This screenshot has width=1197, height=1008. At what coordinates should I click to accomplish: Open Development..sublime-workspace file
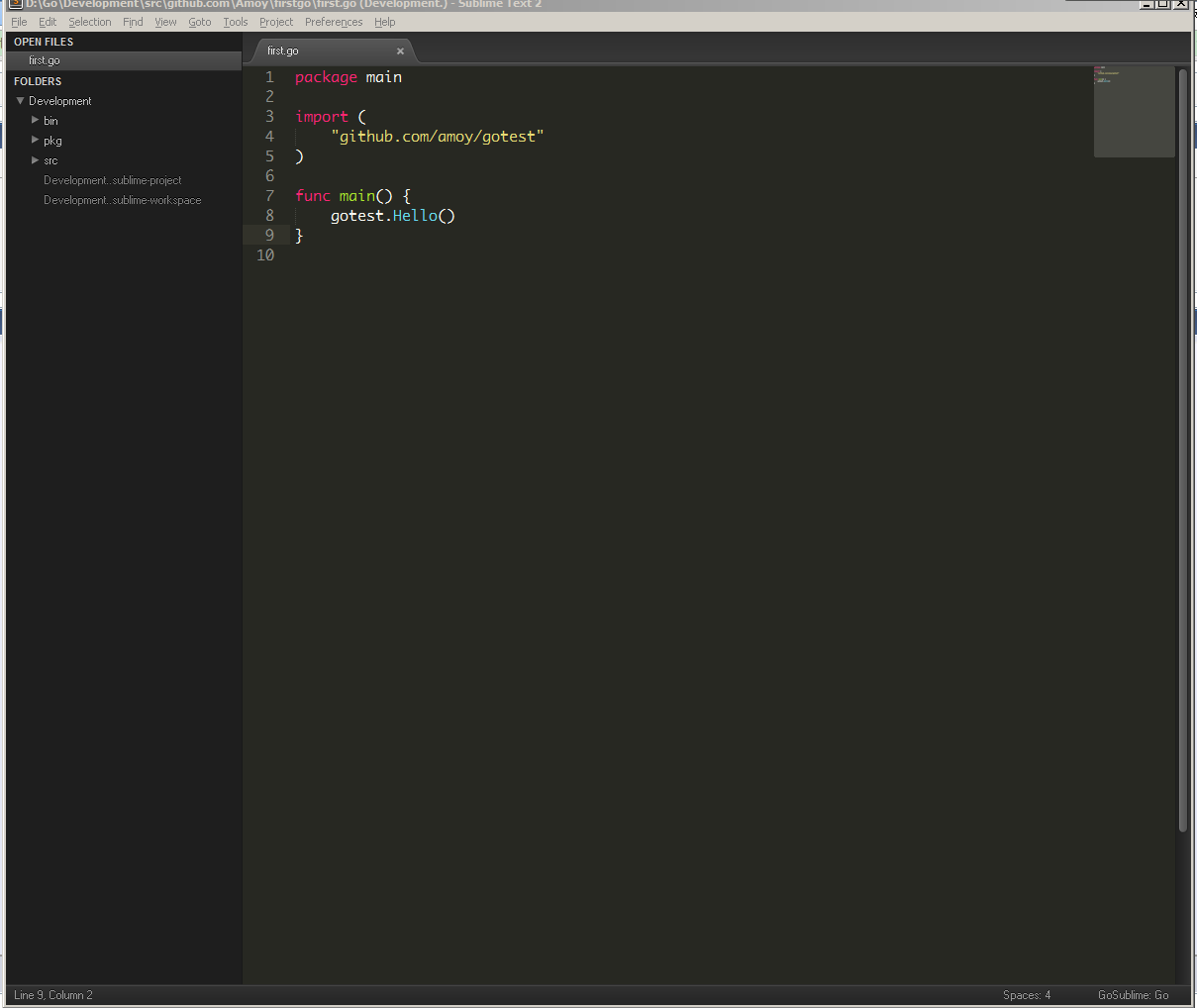(x=122, y=200)
